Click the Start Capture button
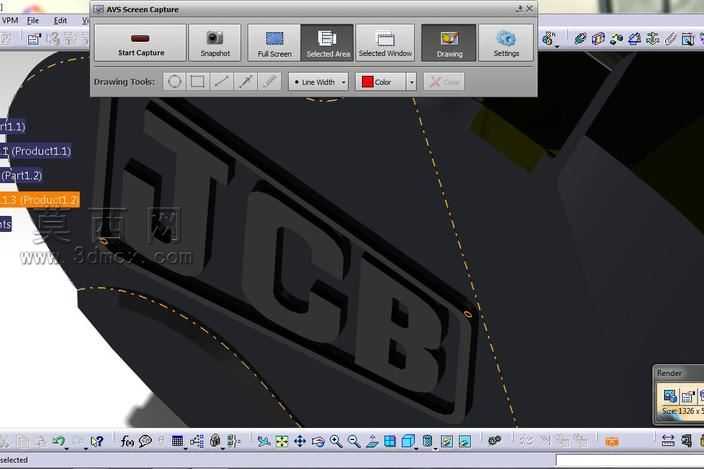Screen dimensions: 704x469 click(x=141, y=43)
